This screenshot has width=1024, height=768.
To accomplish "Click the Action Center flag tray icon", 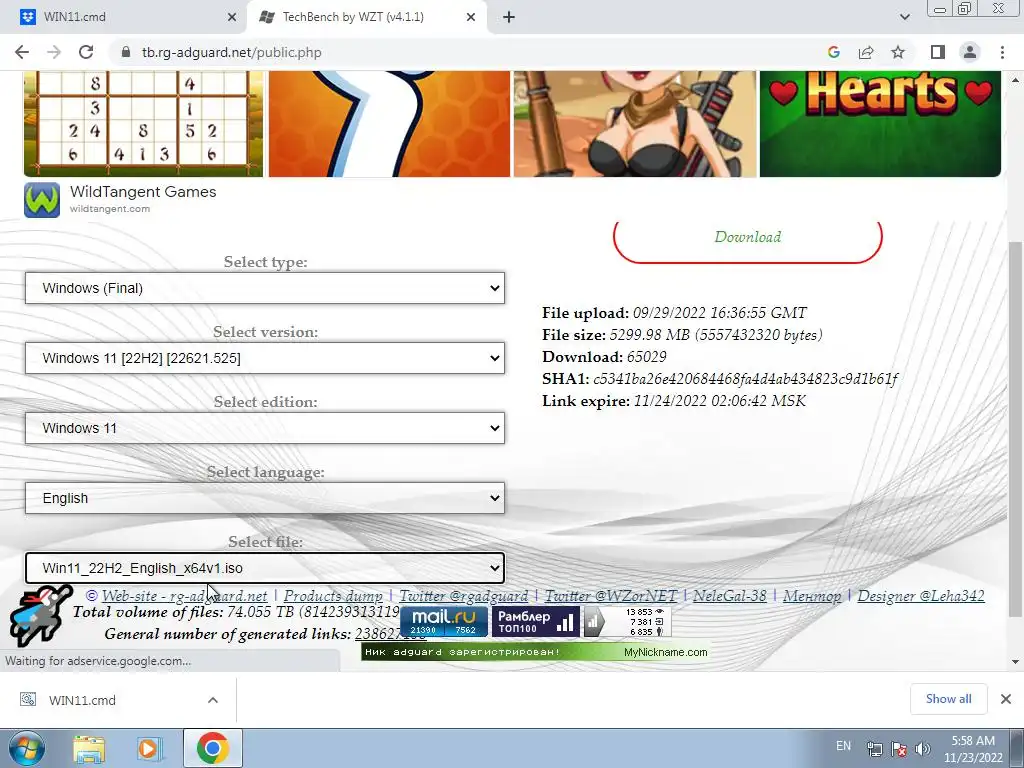I will click(899, 749).
